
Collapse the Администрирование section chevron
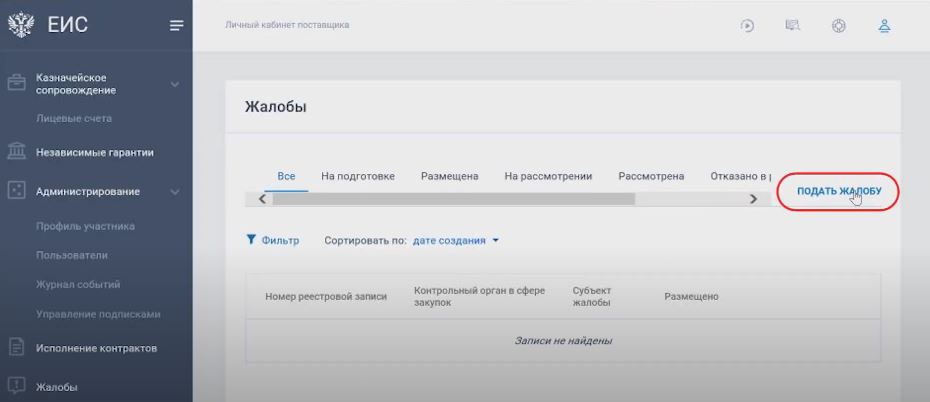175,192
